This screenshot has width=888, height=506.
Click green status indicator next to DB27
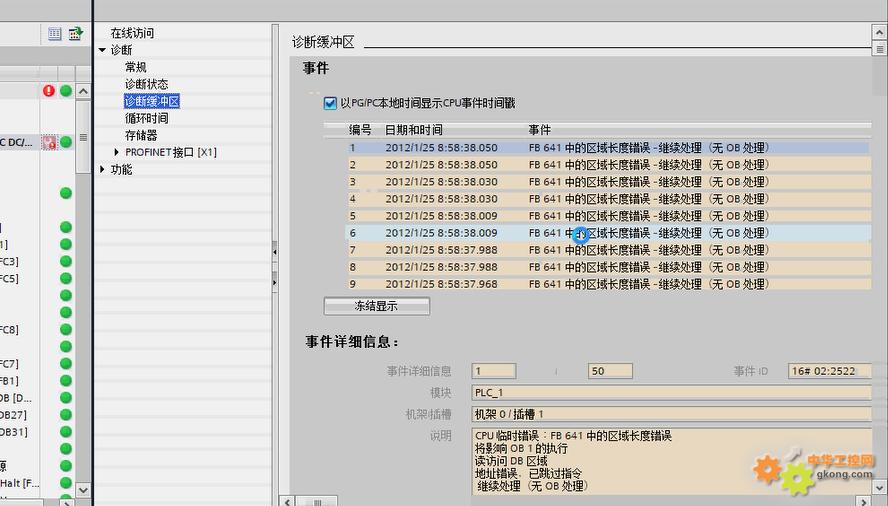[x=66, y=415]
